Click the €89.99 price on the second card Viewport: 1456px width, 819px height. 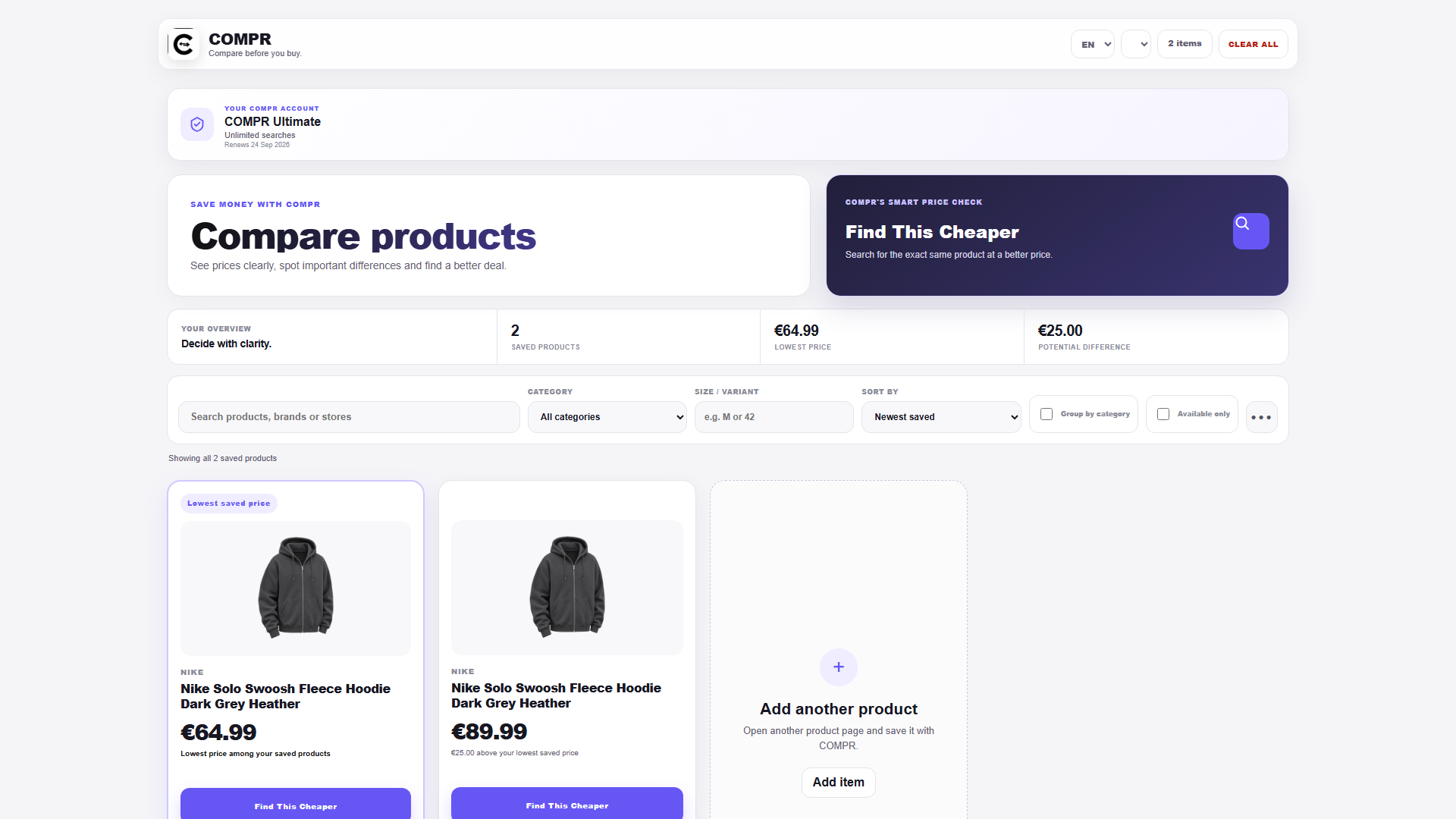489,732
